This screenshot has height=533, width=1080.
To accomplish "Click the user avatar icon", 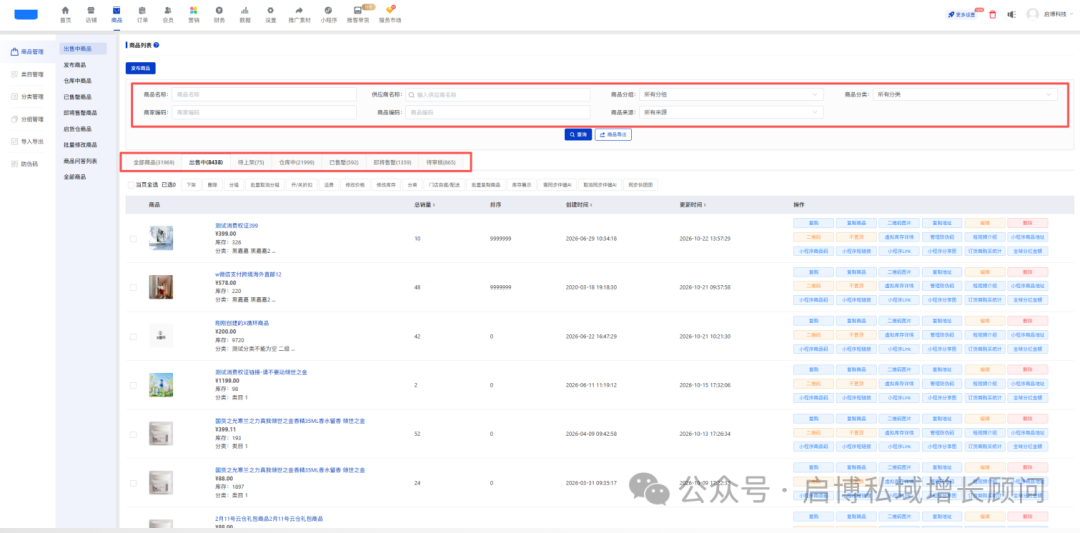I will 1032,14.
